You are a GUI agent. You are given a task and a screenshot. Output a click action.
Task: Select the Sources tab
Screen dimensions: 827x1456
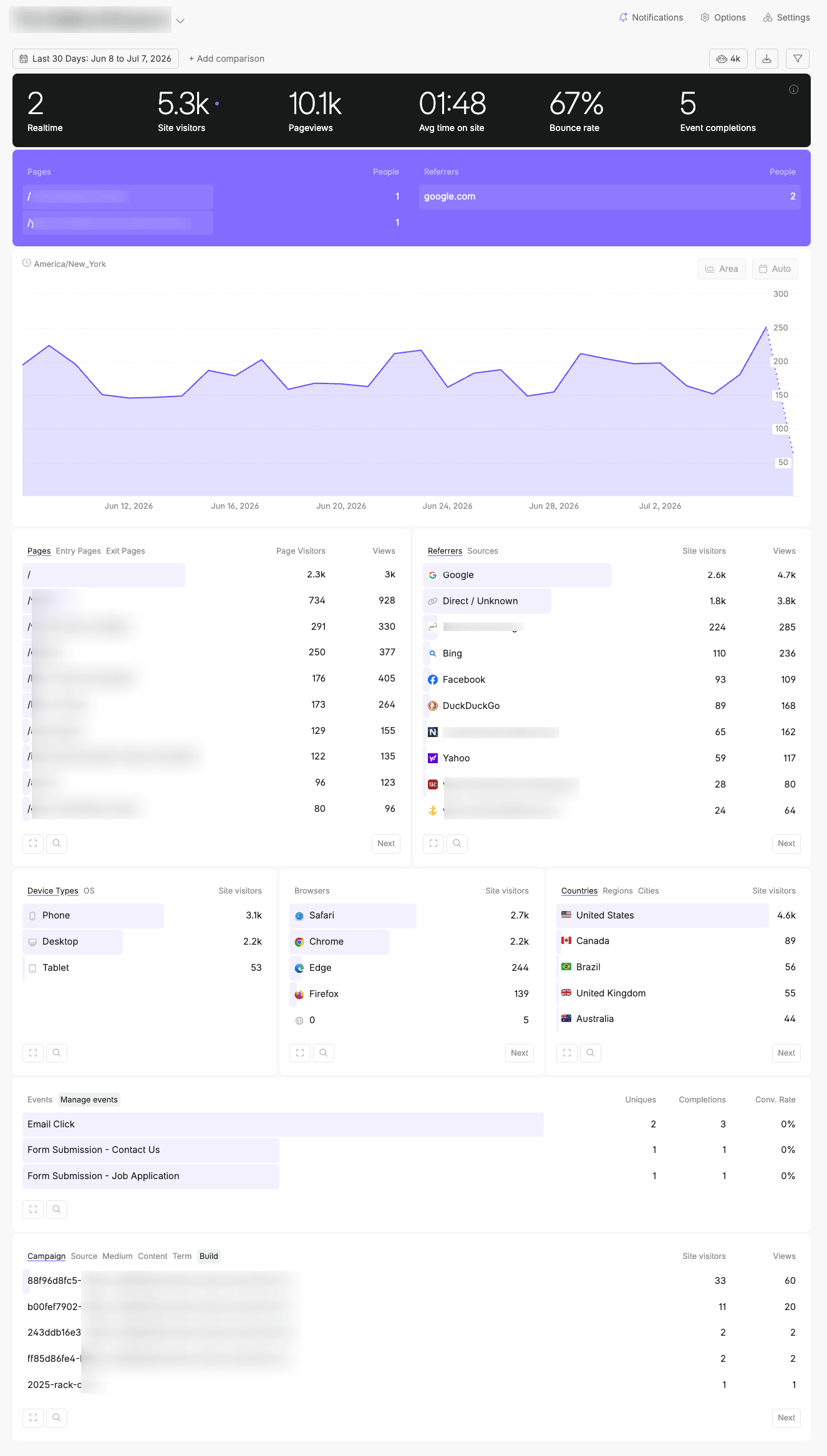[x=483, y=551]
